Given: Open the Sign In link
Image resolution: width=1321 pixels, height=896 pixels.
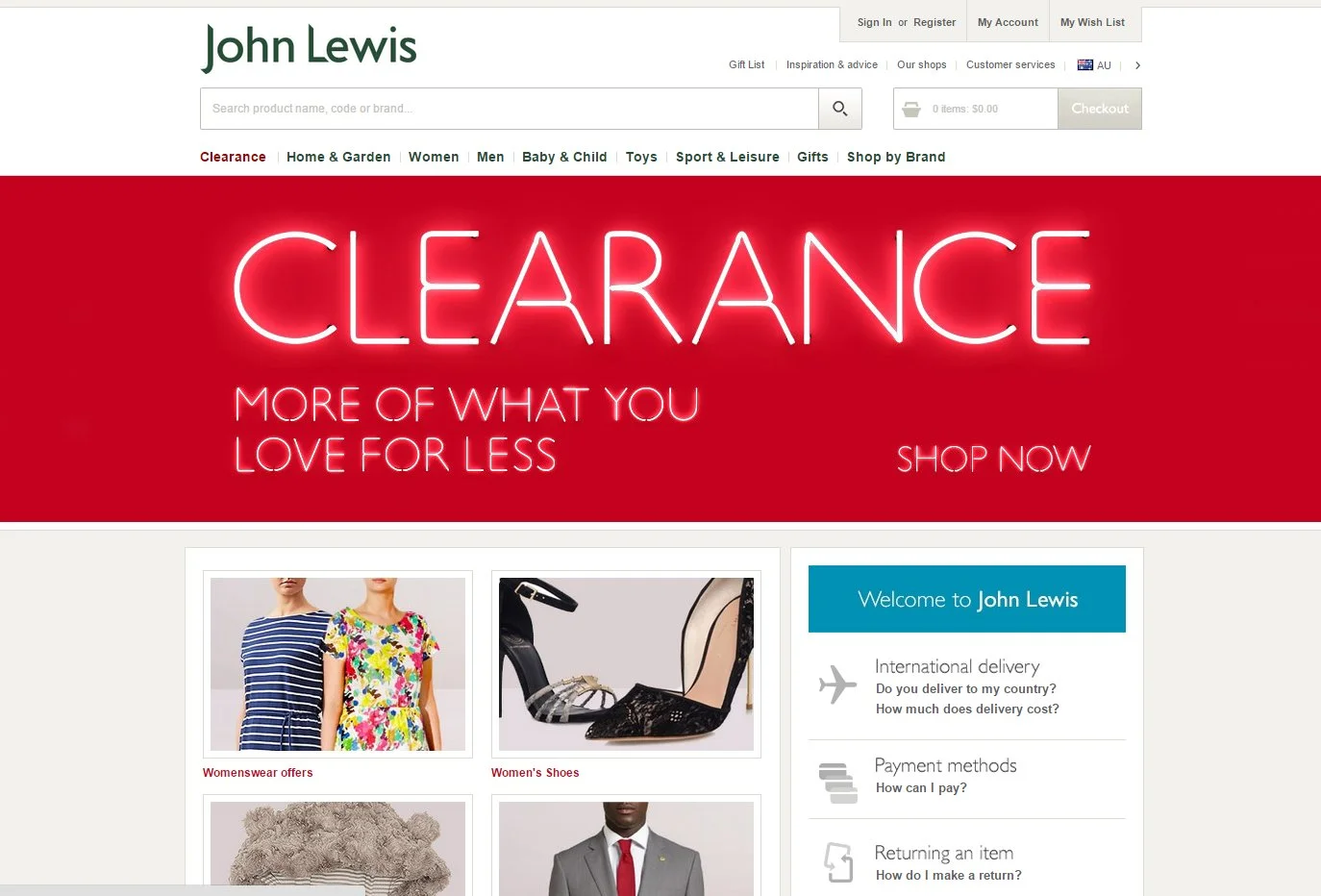Looking at the screenshot, I should [x=875, y=22].
